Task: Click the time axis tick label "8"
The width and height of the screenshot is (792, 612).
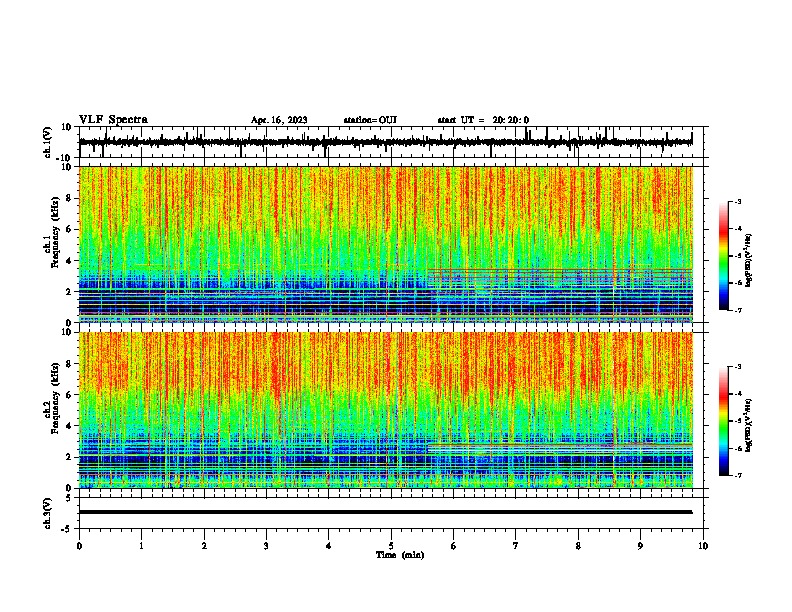Action: pos(578,546)
